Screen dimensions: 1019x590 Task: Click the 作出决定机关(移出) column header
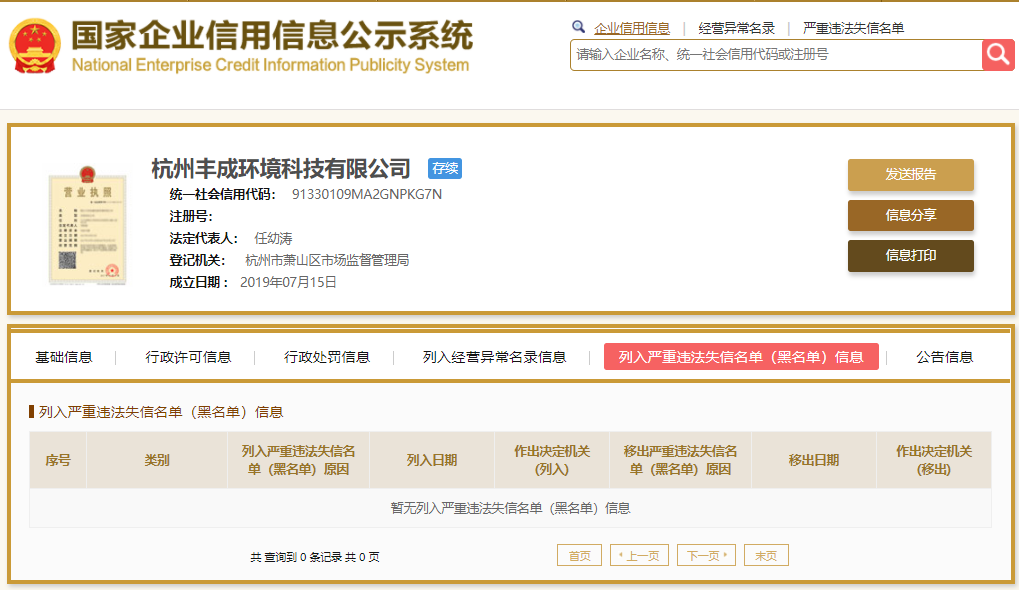pyautogui.click(x=934, y=460)
